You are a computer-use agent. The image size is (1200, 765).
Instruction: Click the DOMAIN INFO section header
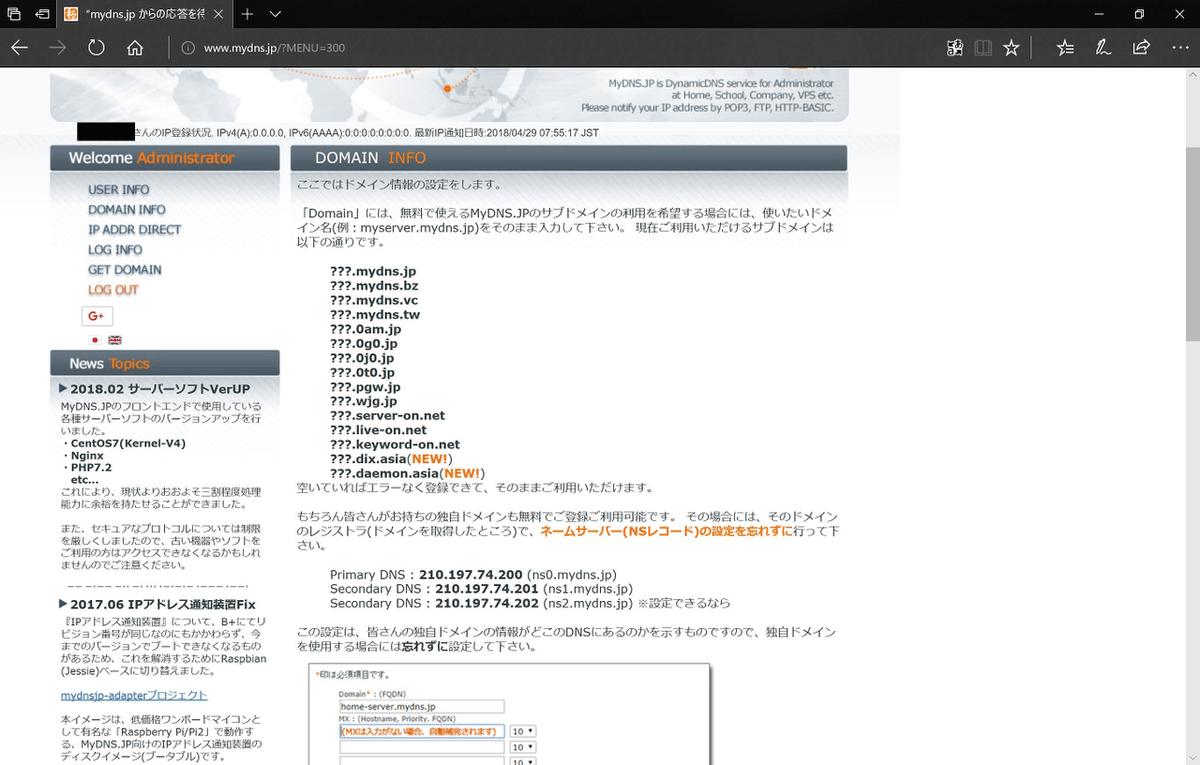[569, 158]
